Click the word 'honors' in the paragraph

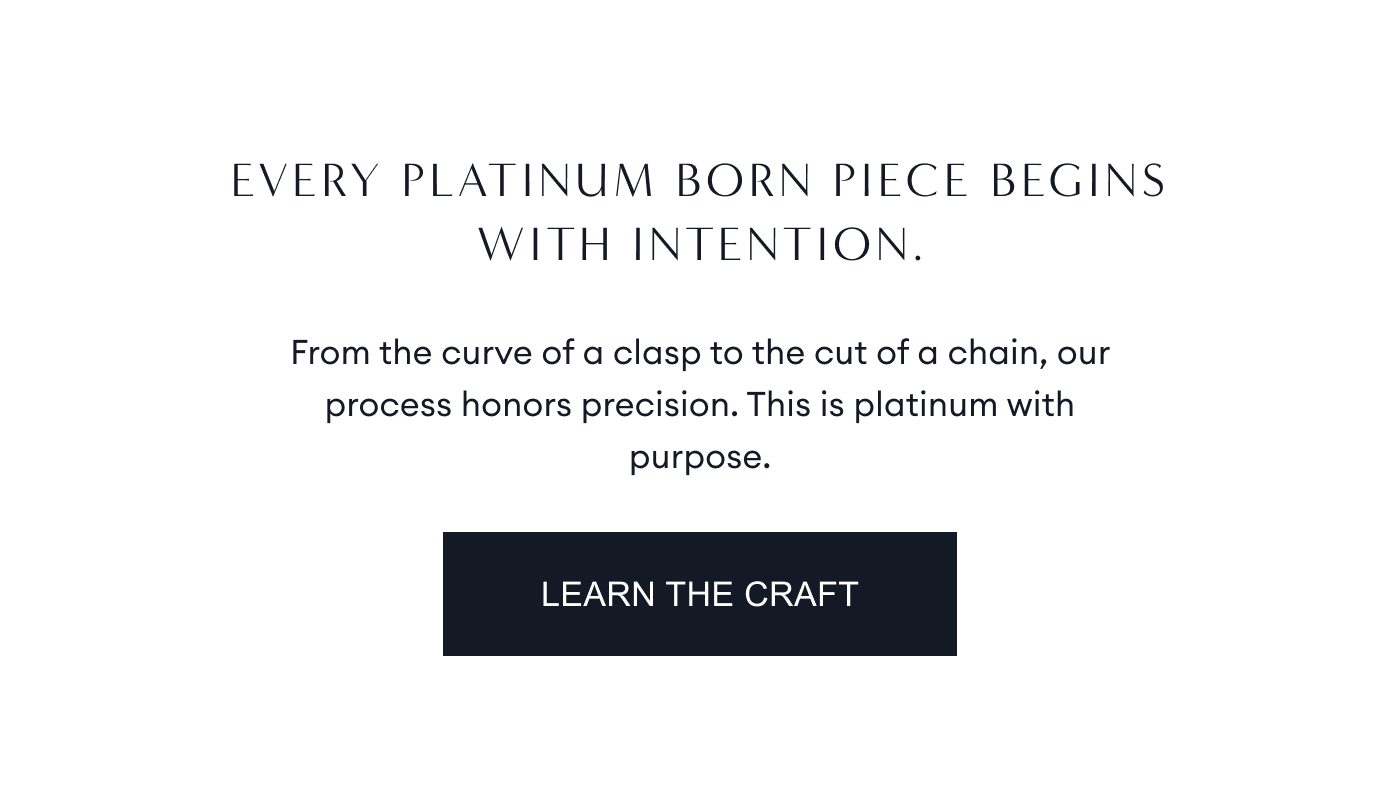point(516,405)
